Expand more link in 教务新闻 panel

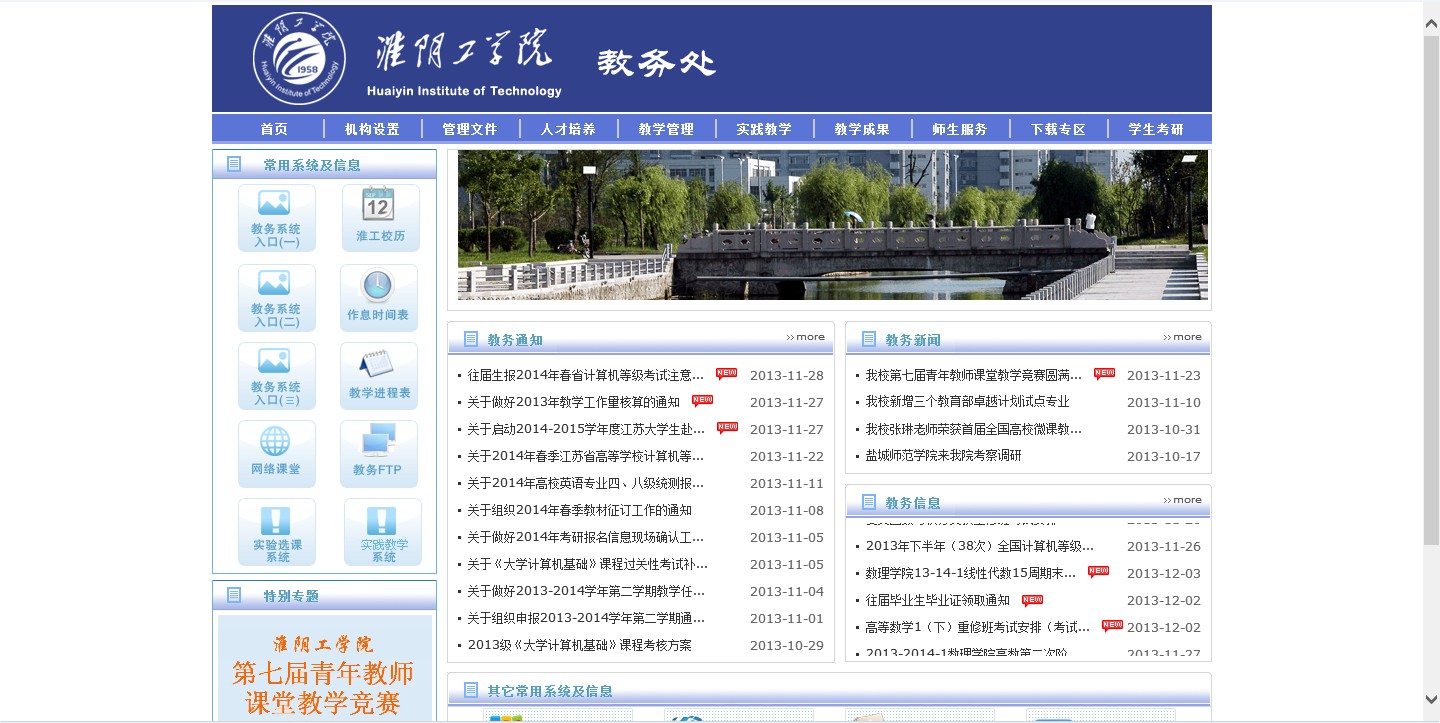pyautogui.click(x=1183, y=337)
